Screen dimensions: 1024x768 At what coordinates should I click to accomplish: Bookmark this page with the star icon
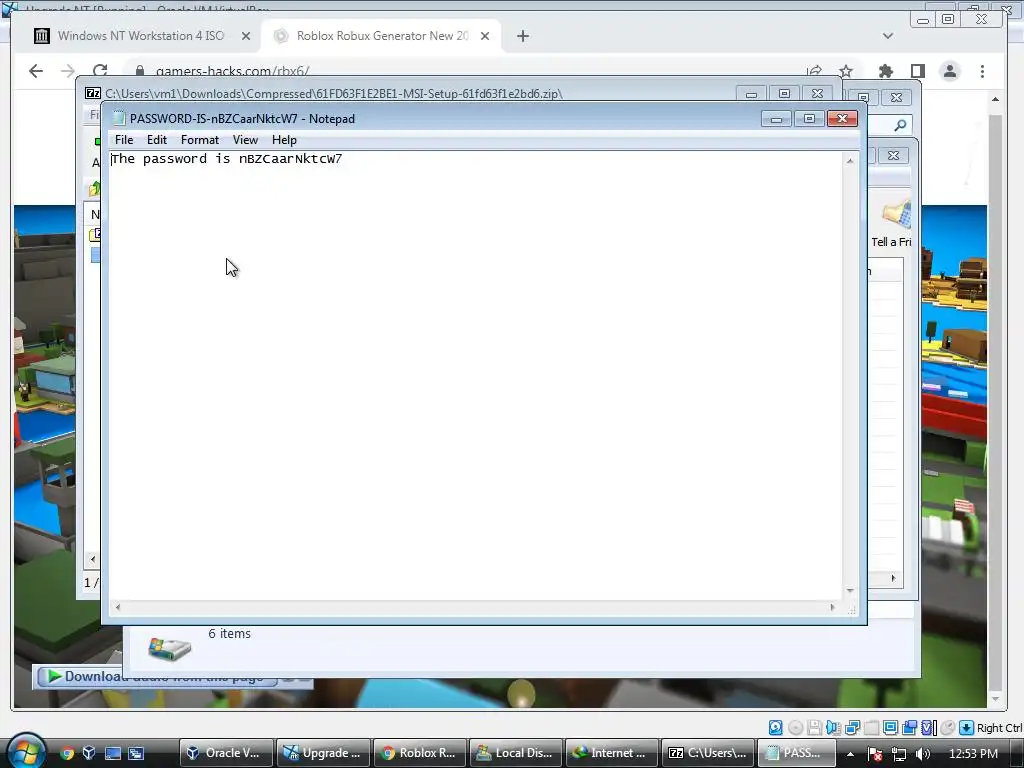point(846,71)
